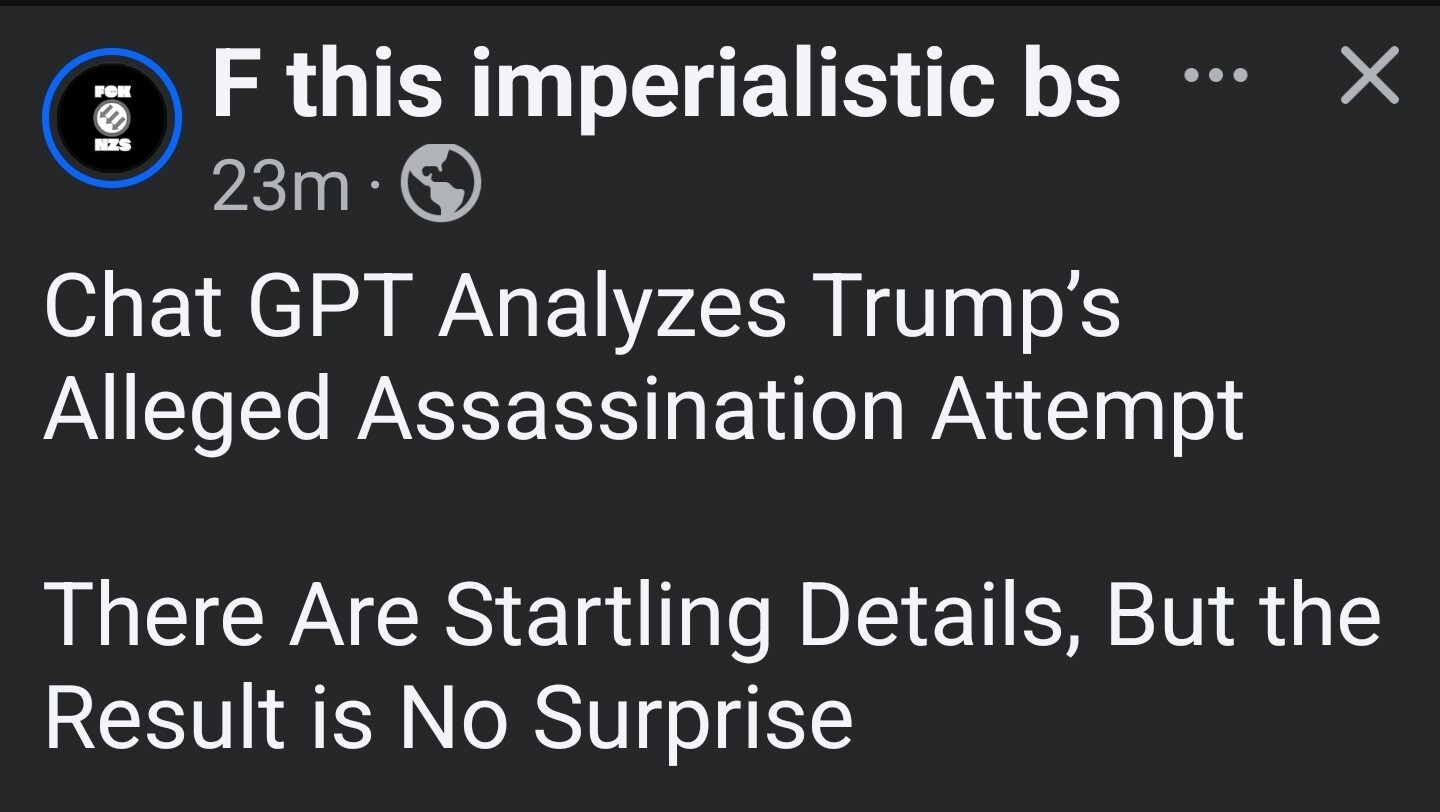This screenshot has height=812, width=1440.
Task: Click the circular emblem inside the avatar
Action: point(112,118)
